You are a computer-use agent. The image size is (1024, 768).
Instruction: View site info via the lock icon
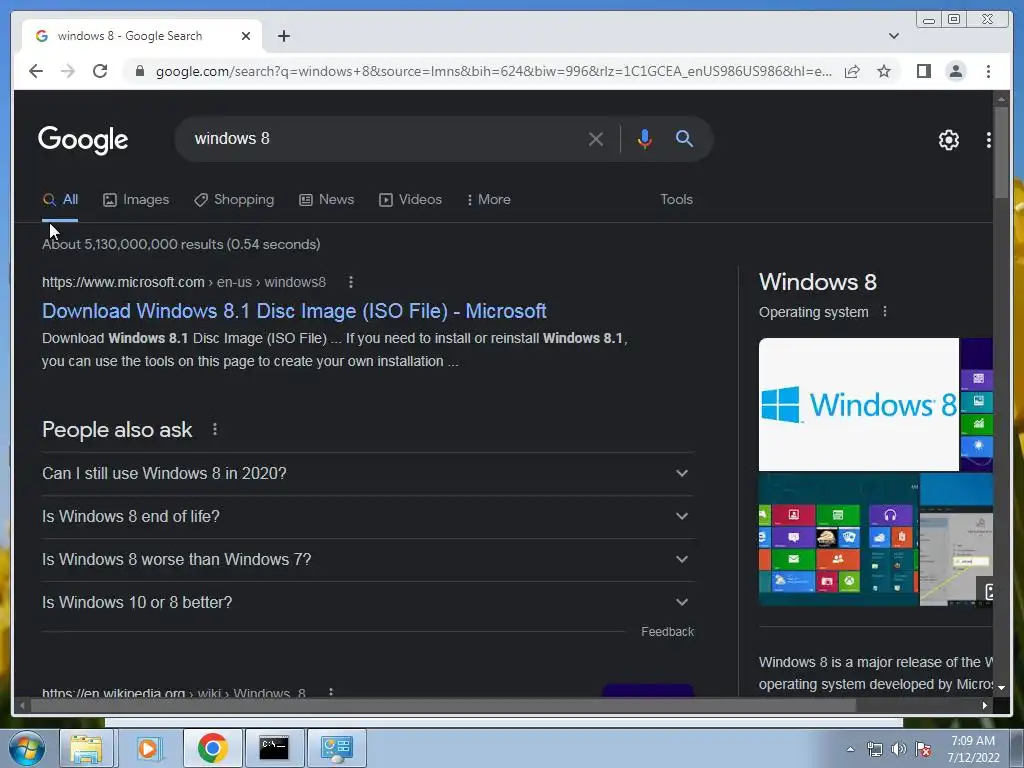click(139, 71)
